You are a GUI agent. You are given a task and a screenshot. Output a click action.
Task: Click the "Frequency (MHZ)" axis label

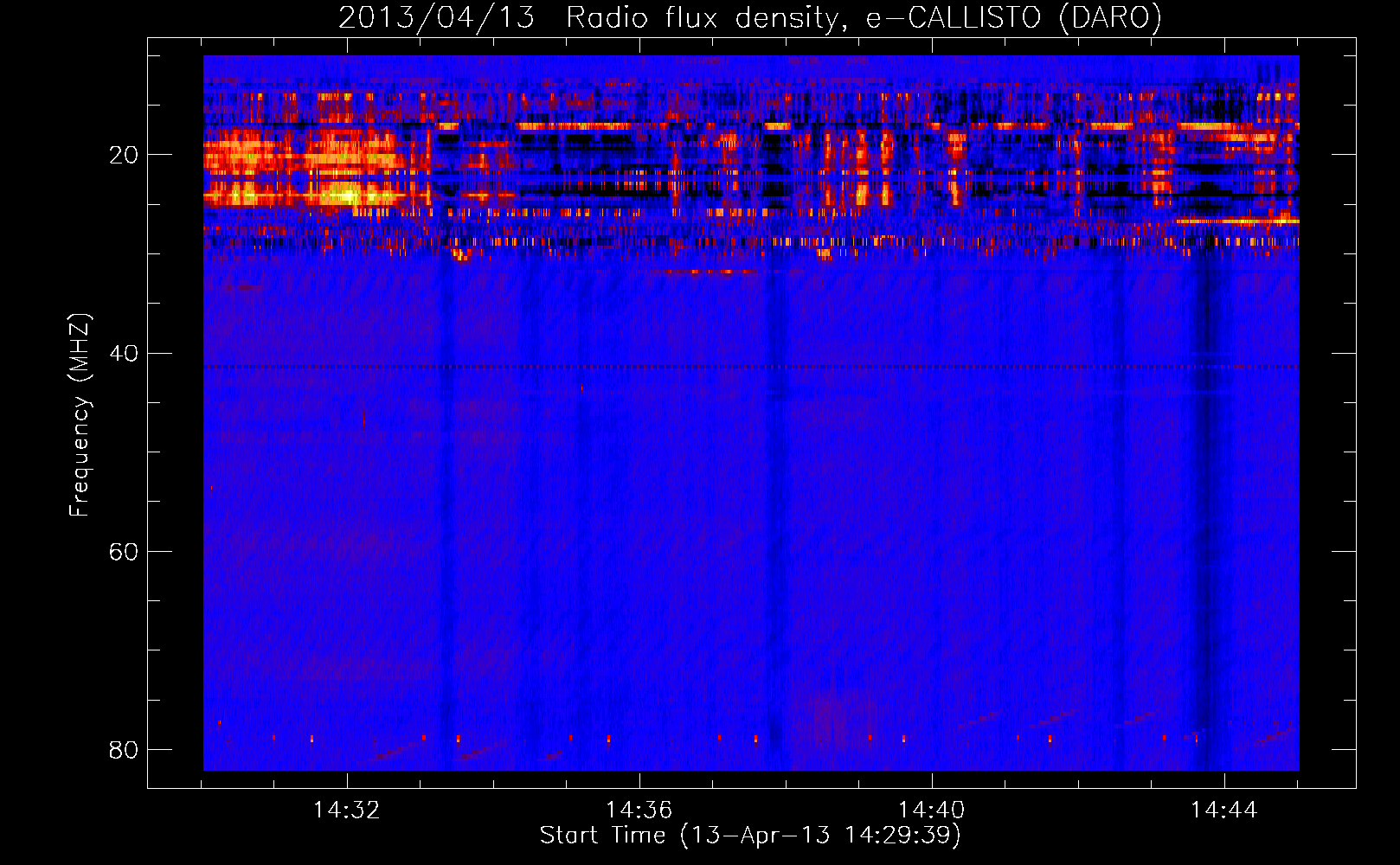tap(80, 415)
